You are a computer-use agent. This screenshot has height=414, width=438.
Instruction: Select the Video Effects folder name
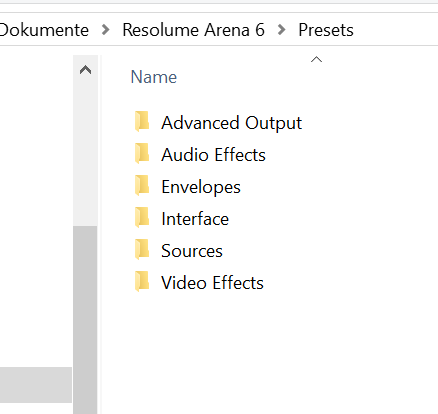click(212, 283)
